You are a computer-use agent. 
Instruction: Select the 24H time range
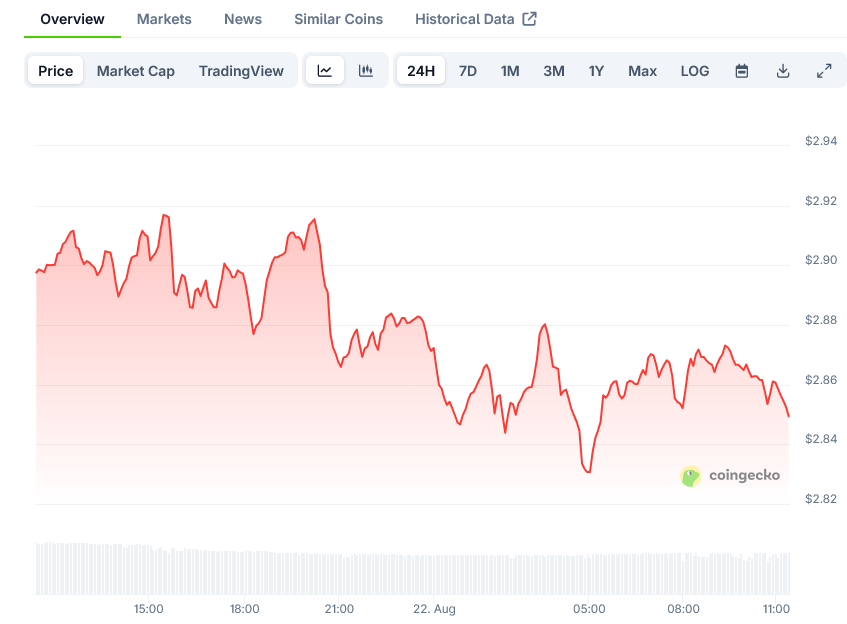(x=421, y=71)
